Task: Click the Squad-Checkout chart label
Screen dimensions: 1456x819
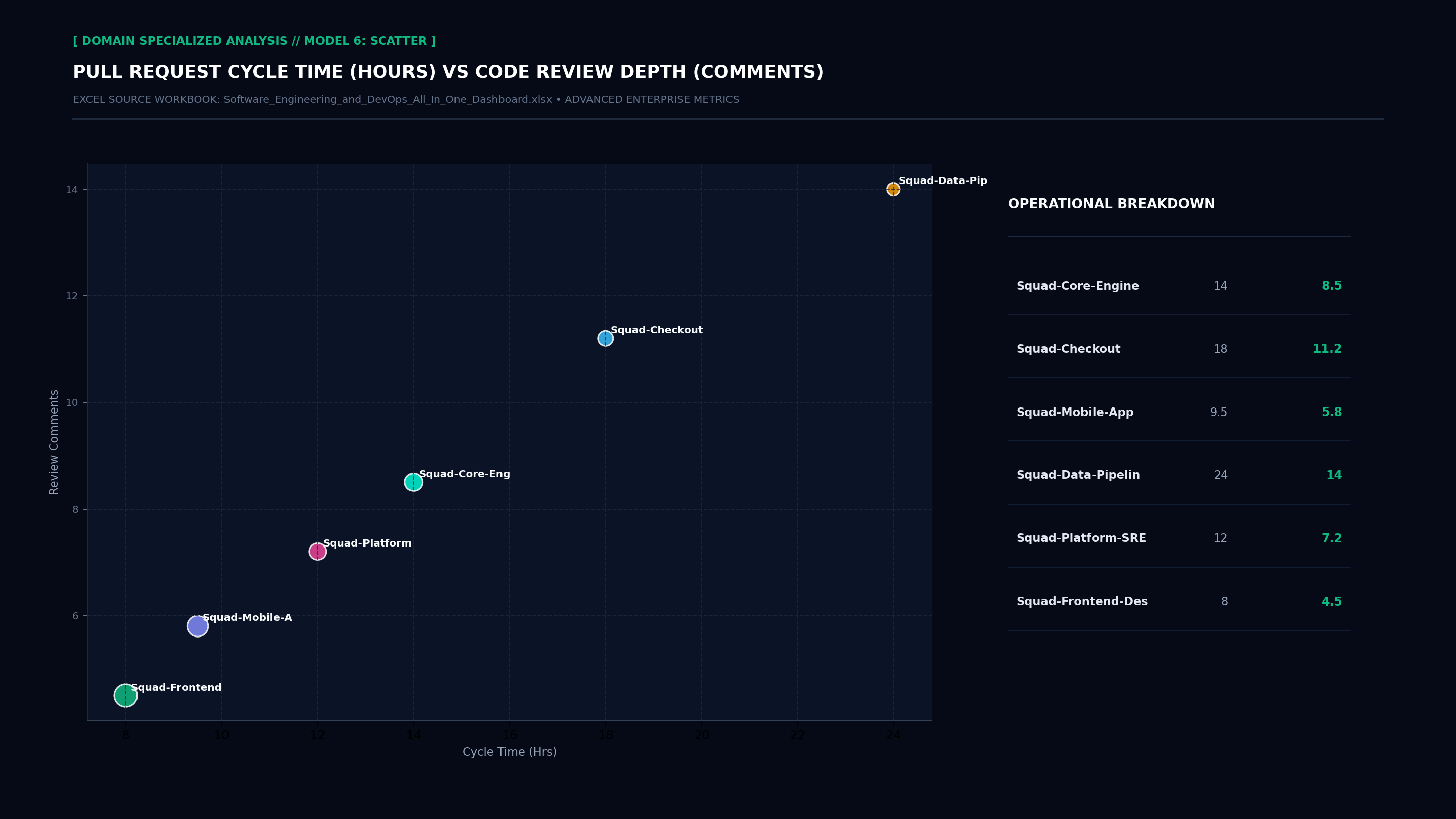Action: pyautogui.click(x=657, y=330)
